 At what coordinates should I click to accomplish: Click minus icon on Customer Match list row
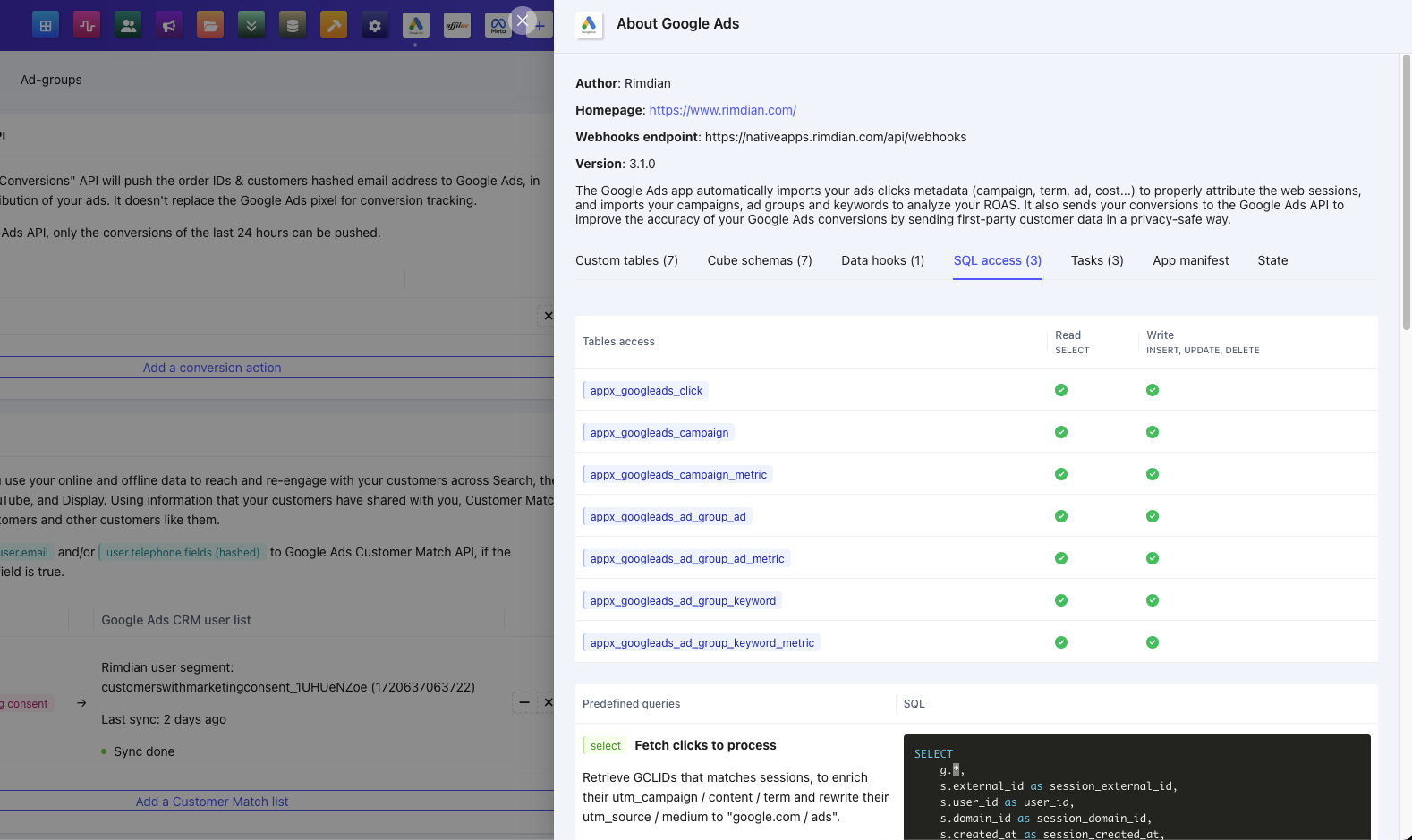524,702
